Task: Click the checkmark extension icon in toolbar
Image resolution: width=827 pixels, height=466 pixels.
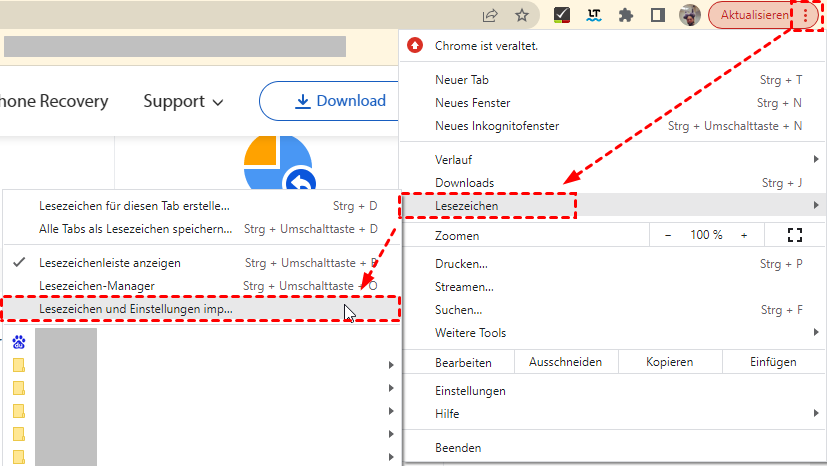Action: [562, 15]
